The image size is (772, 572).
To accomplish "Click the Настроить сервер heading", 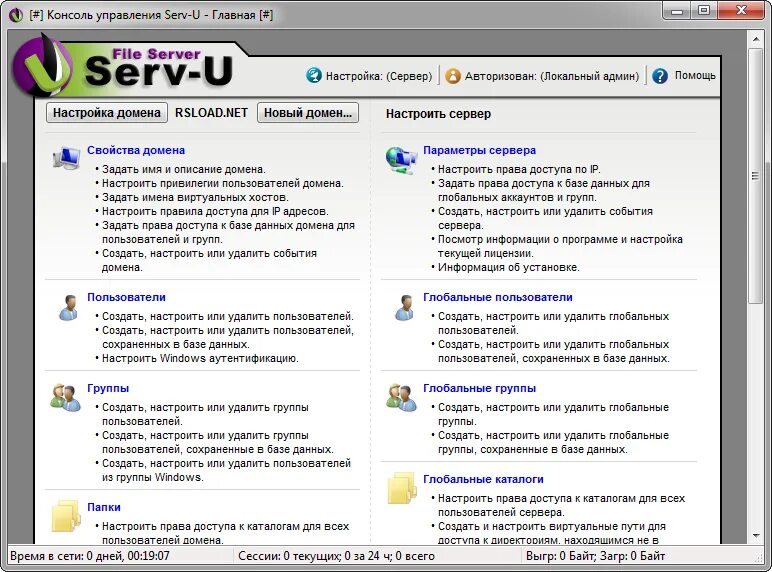I will [x=438, y=114].
